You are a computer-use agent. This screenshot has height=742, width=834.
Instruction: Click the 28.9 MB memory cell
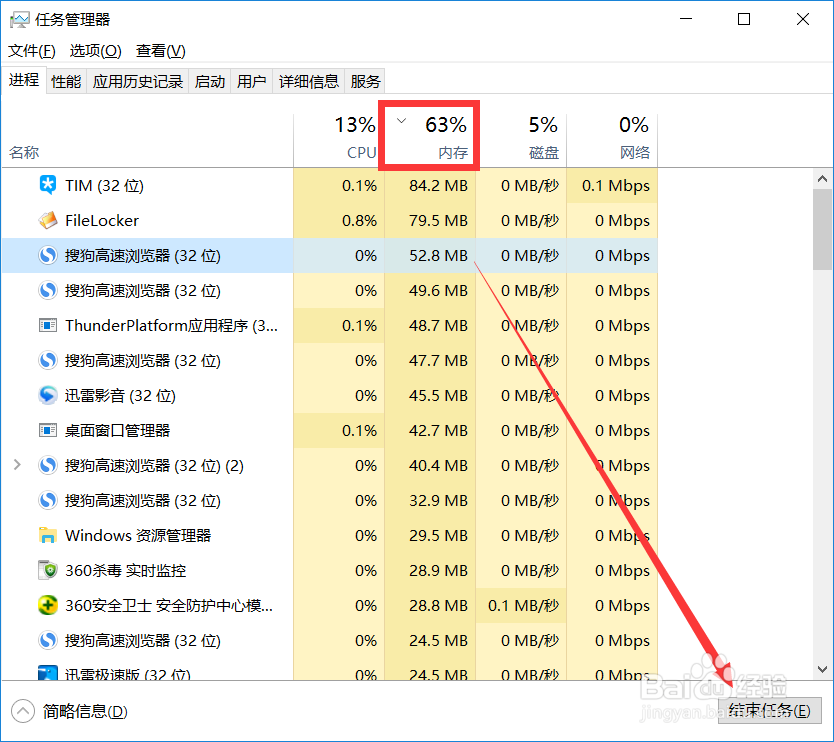[x=430, y=570]
